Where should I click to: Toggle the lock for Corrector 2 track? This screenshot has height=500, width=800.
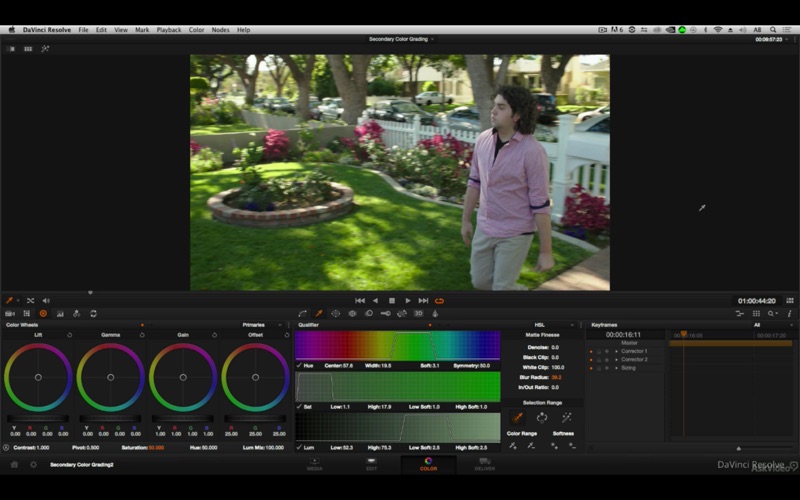pos(599,360)
